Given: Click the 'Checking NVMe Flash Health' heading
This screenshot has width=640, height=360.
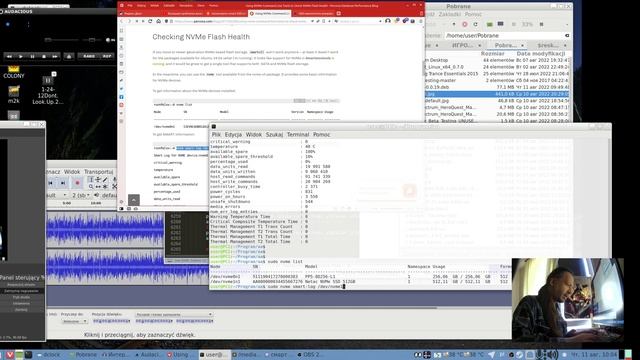Looking at the screenshot, I should coord(201,37).
